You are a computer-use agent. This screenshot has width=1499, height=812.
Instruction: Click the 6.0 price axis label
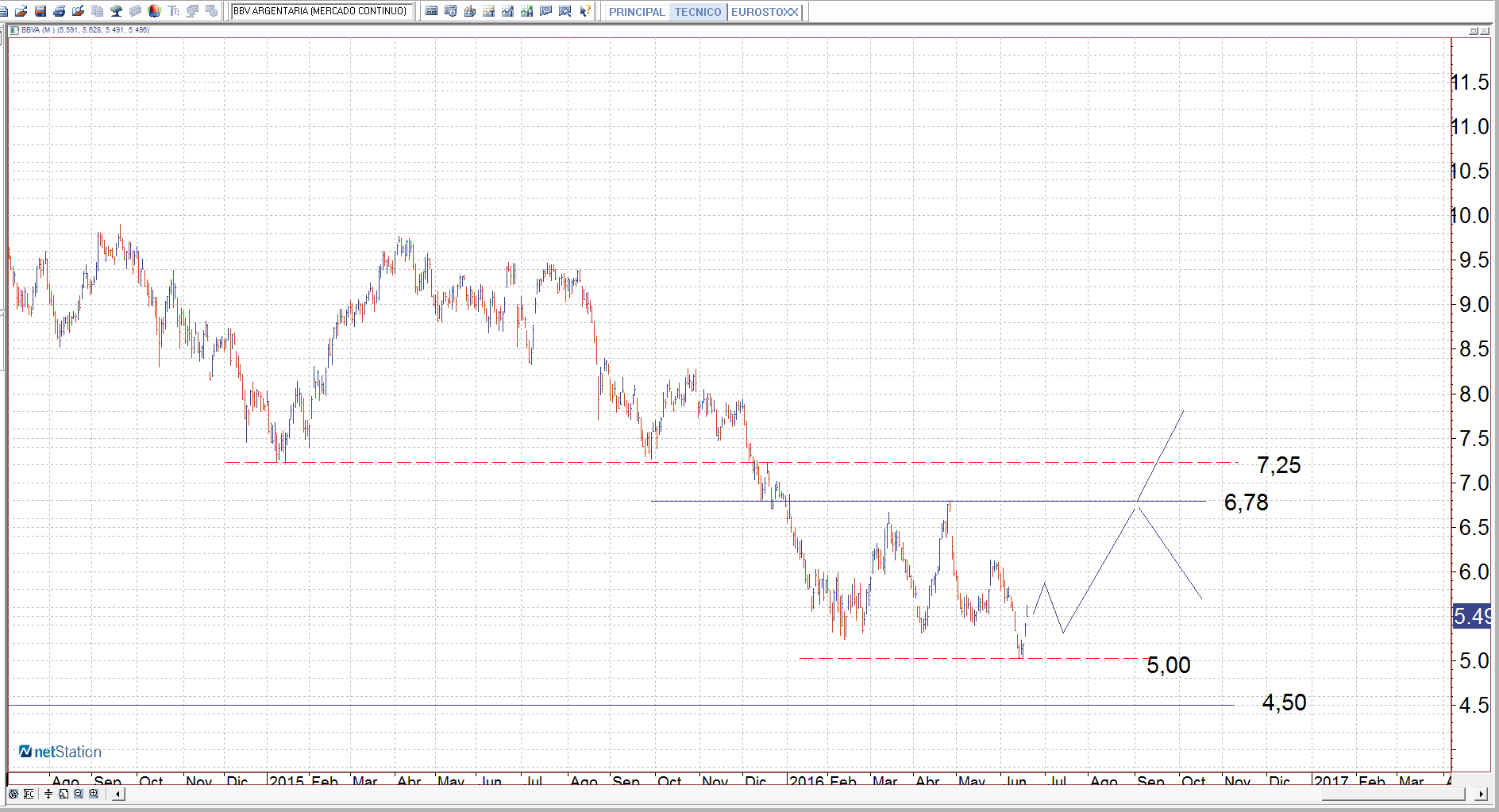coord(1474,571)
